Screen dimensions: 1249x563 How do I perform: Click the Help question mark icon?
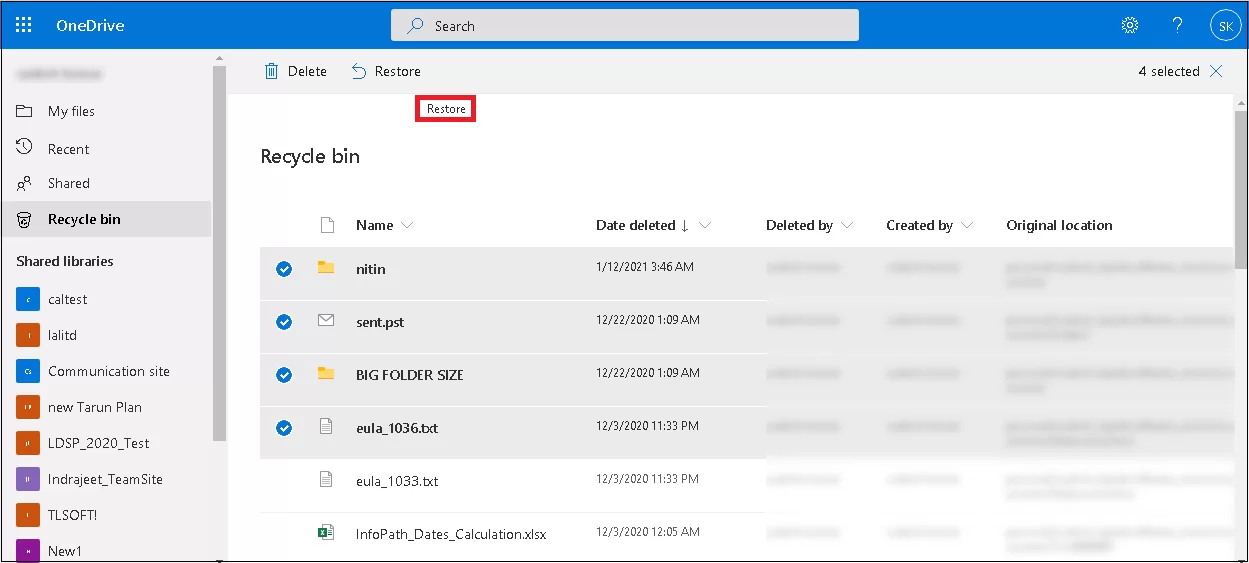click(1177, 25)
